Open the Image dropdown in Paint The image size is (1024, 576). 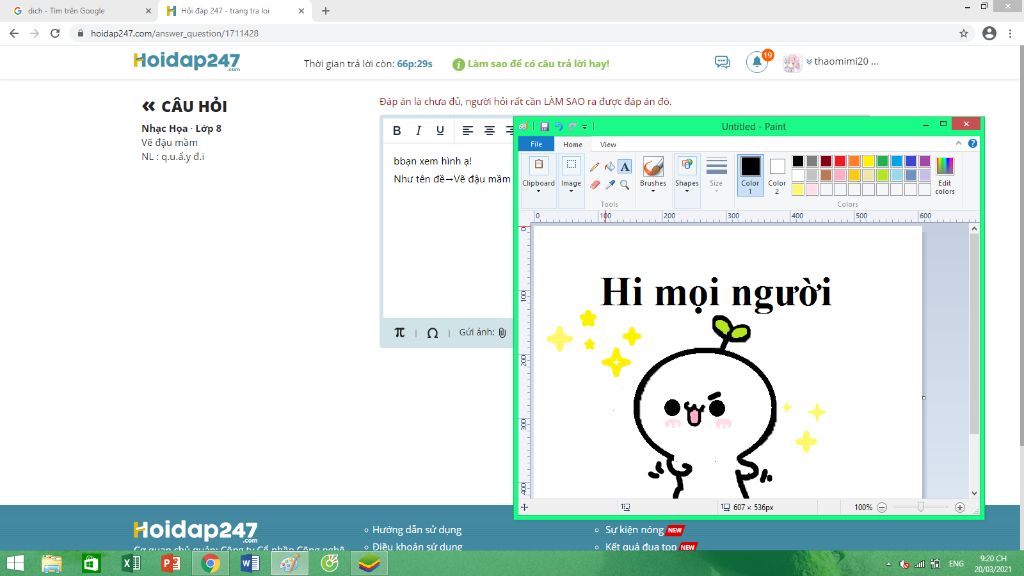(571, 186)
